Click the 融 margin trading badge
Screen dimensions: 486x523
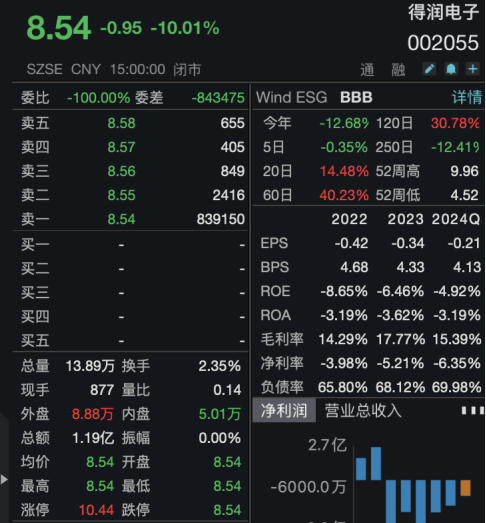coord(398,70)
